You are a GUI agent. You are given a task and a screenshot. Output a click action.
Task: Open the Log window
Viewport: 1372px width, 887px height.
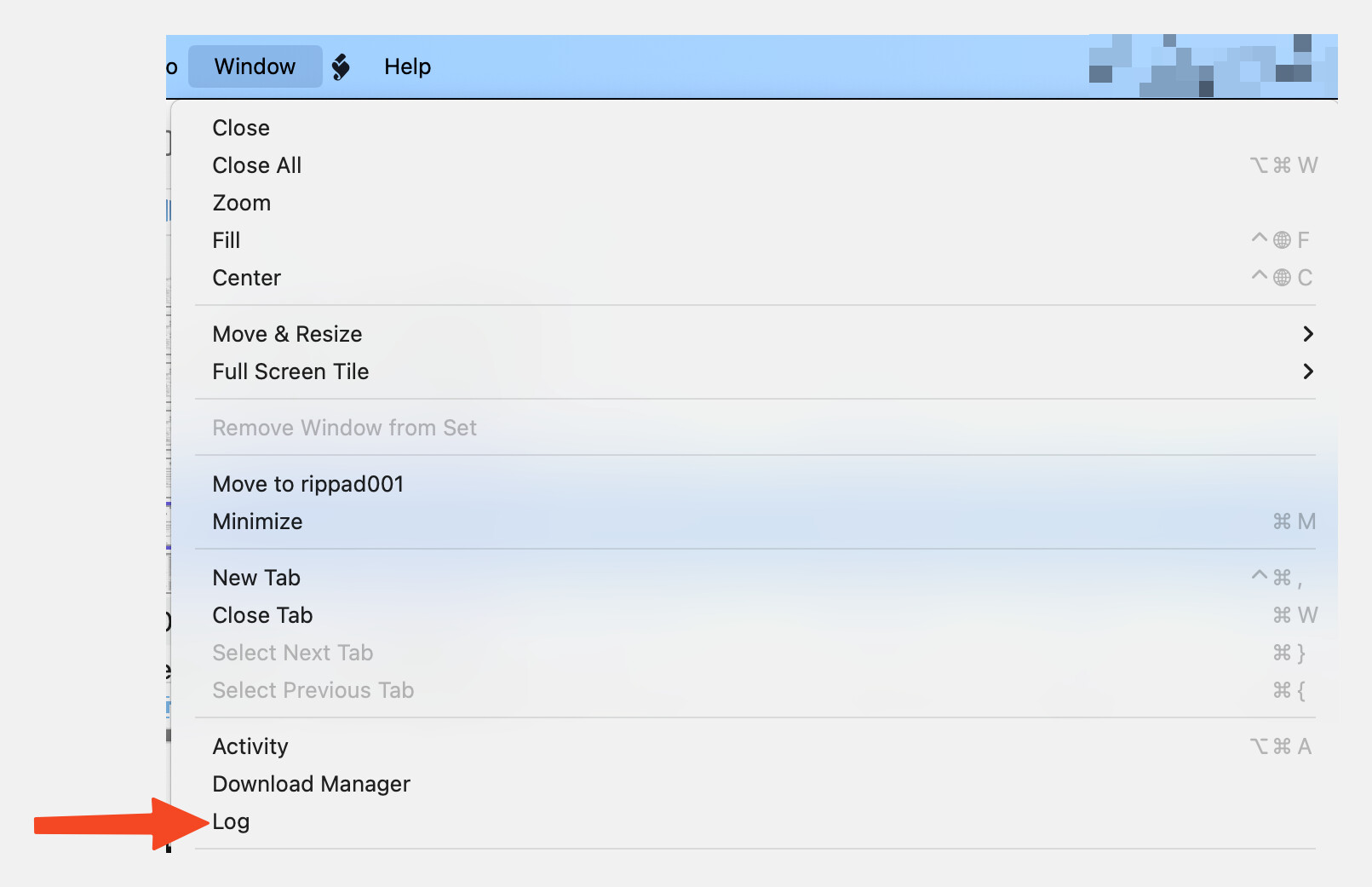232,821
